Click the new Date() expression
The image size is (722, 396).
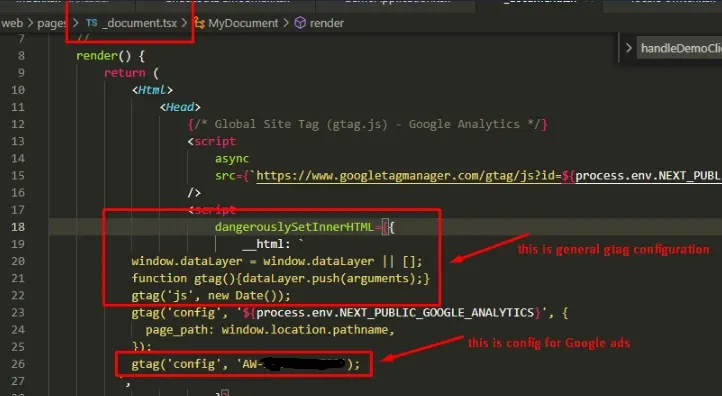(245, 295)
